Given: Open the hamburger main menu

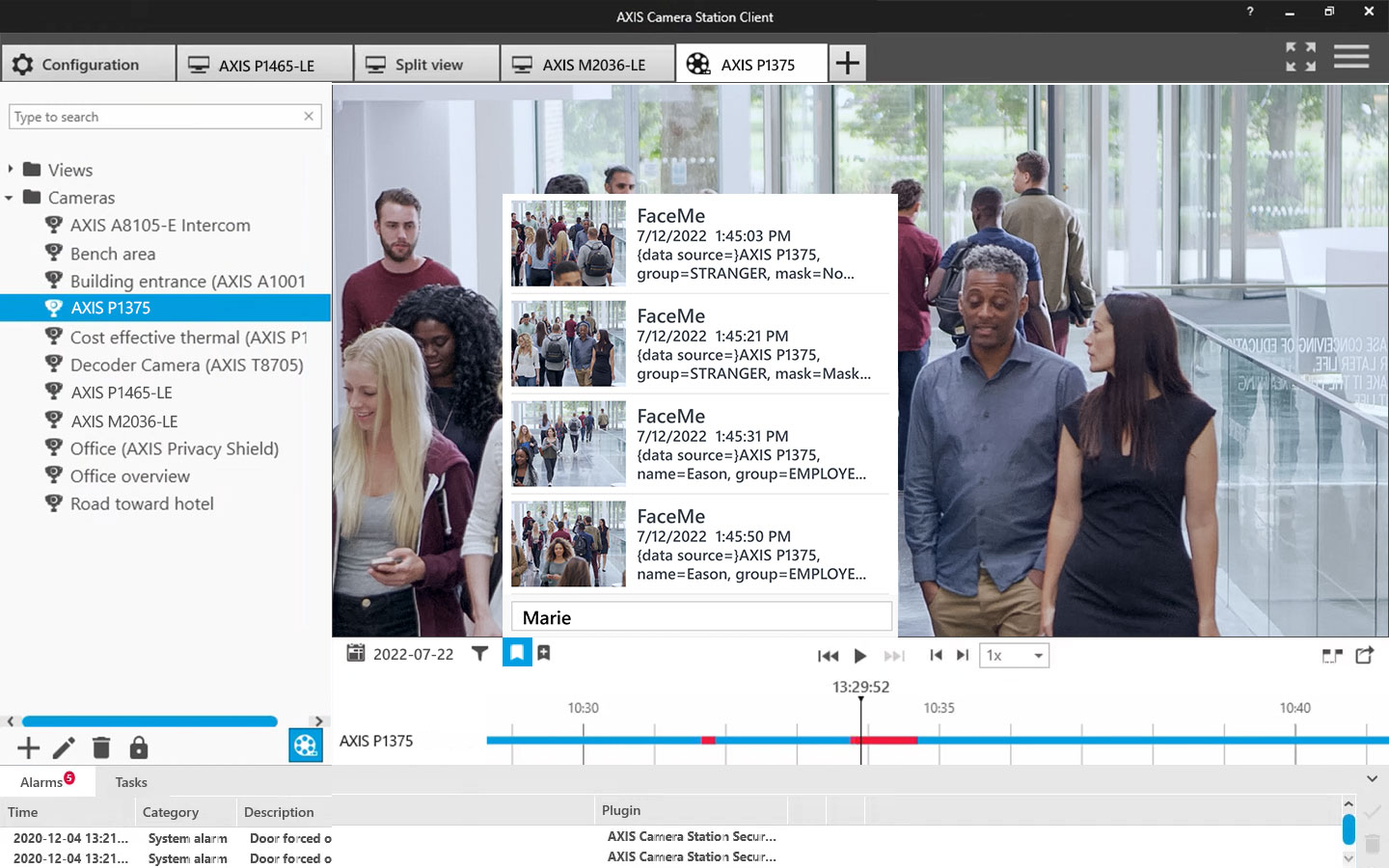Looking at the screenshot, I should (x=1351, y=57).
